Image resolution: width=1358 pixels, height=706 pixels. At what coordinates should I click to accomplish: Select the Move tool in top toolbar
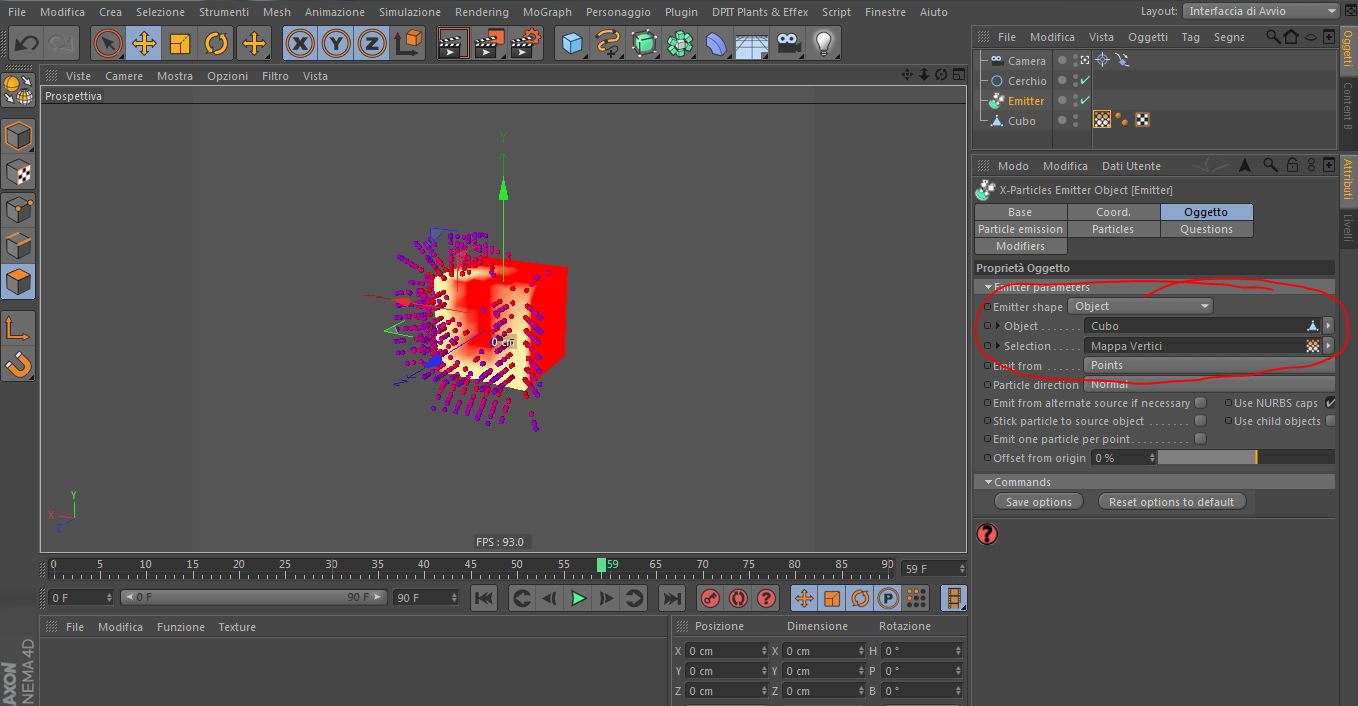point(144,44)
